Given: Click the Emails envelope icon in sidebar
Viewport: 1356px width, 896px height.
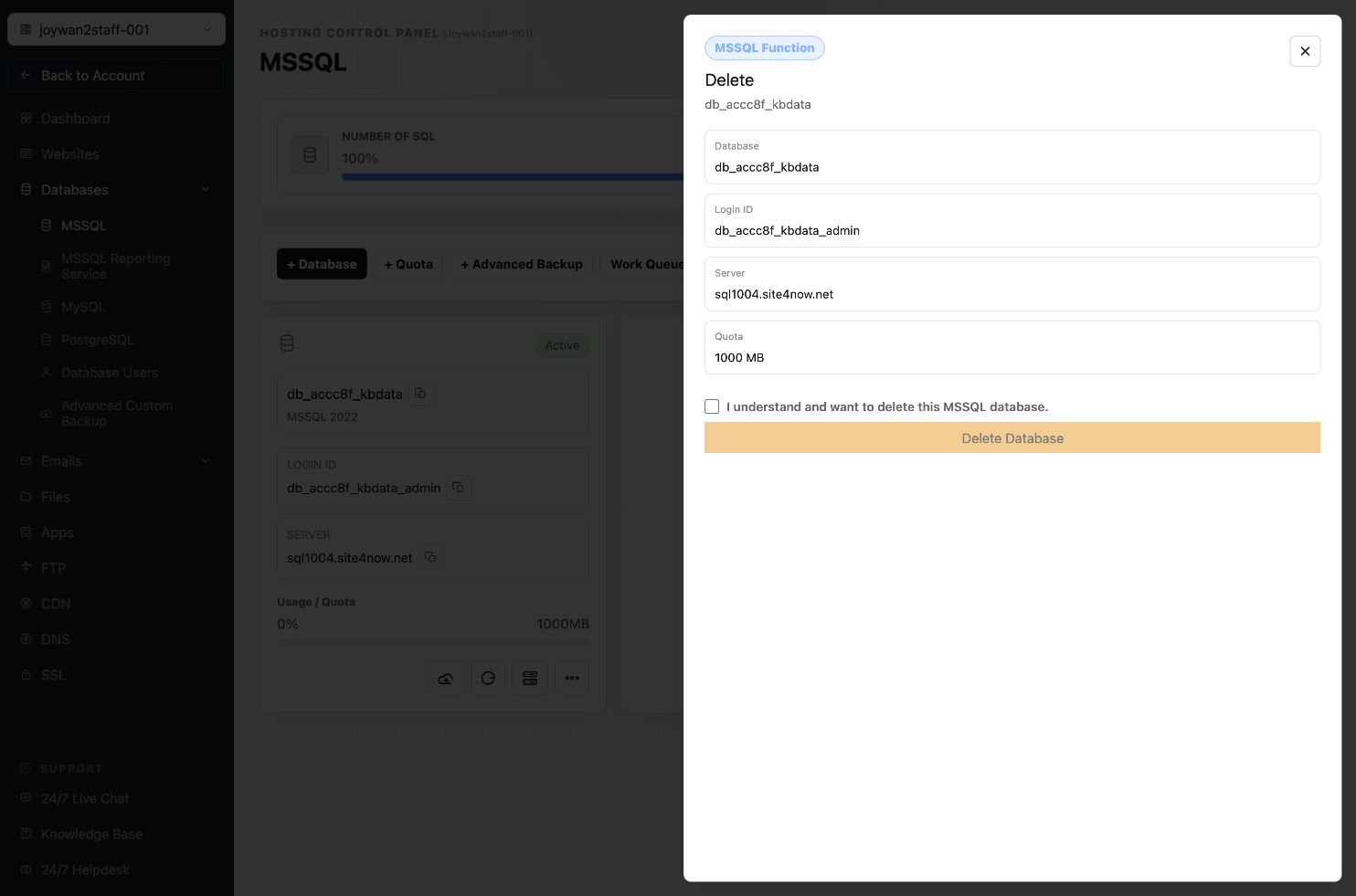Looking at the screenshot, I should click(26, 461).
